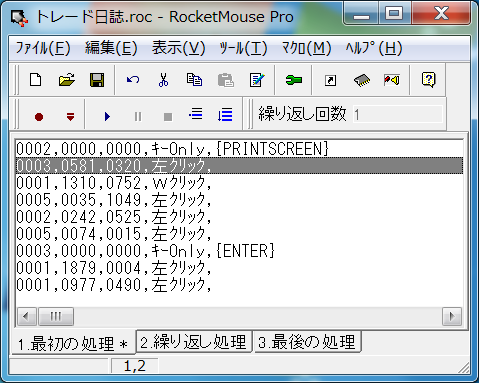Select line 0001,1879,0004 左クリック

tap(239, 268)
